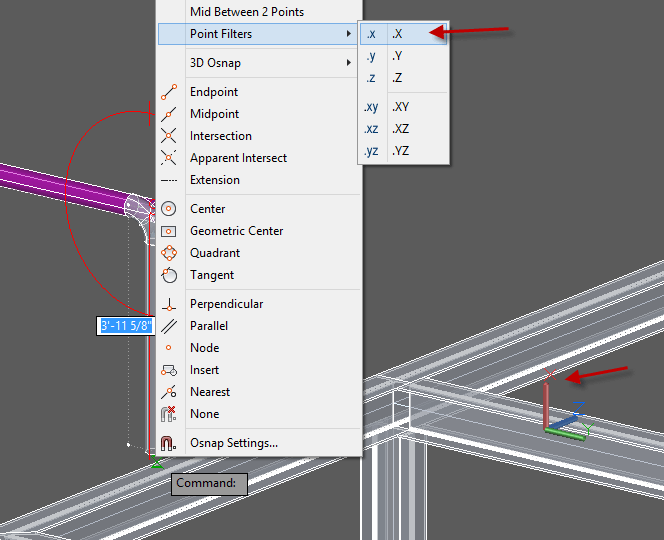Click the Osnap Settings magnet icon
664x540 pixels.
click(170, 443)
